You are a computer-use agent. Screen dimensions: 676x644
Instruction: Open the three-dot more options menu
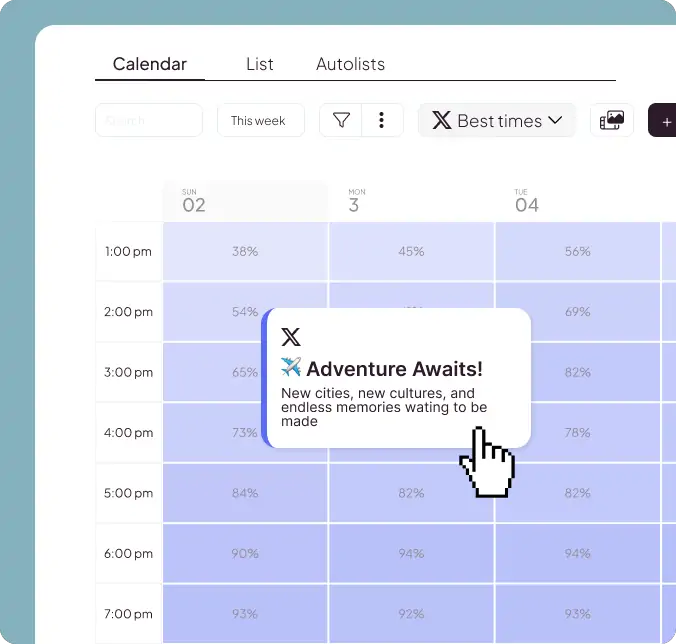point(381,121)
